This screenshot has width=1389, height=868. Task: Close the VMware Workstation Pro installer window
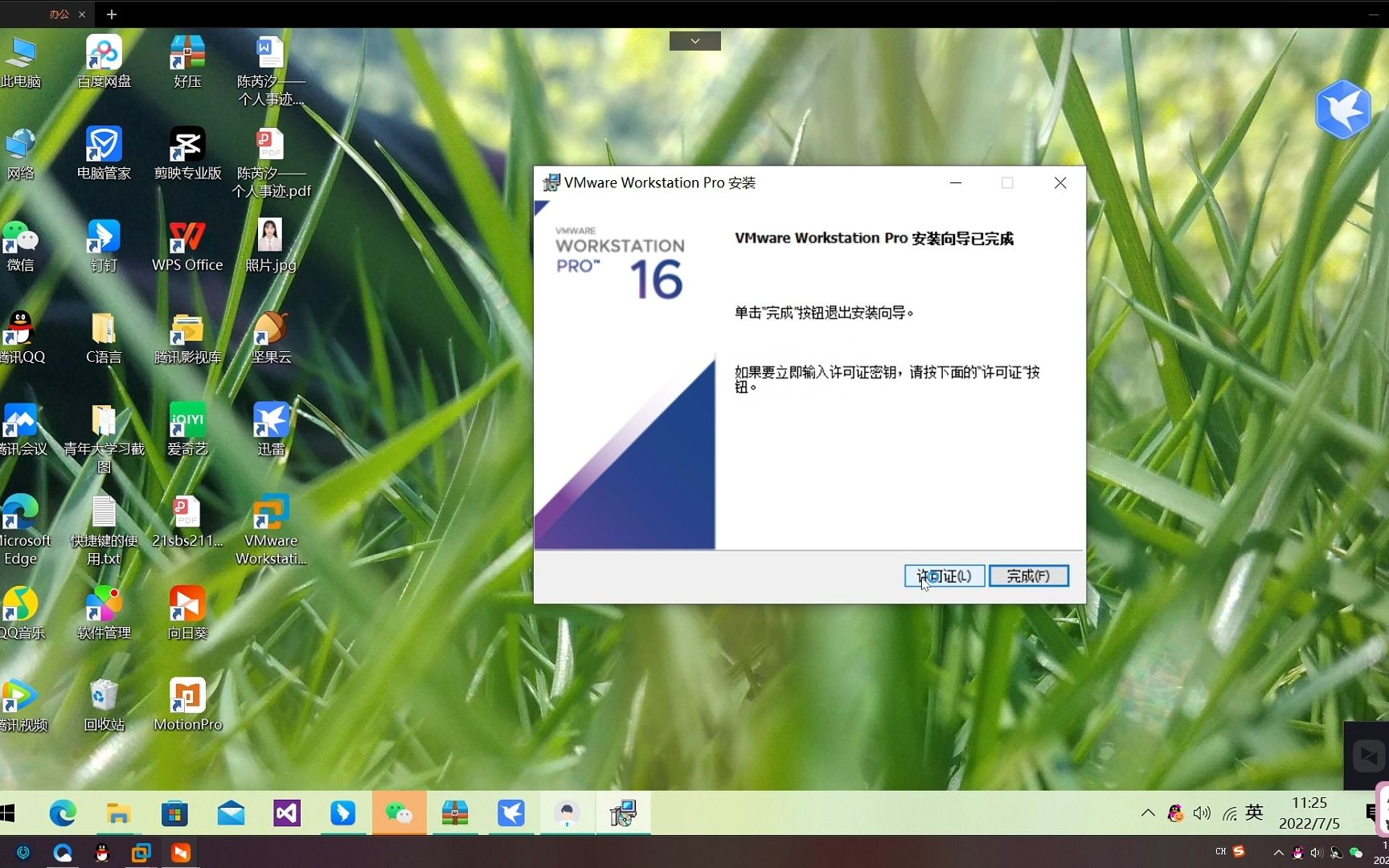click(x=1060, y=183)
